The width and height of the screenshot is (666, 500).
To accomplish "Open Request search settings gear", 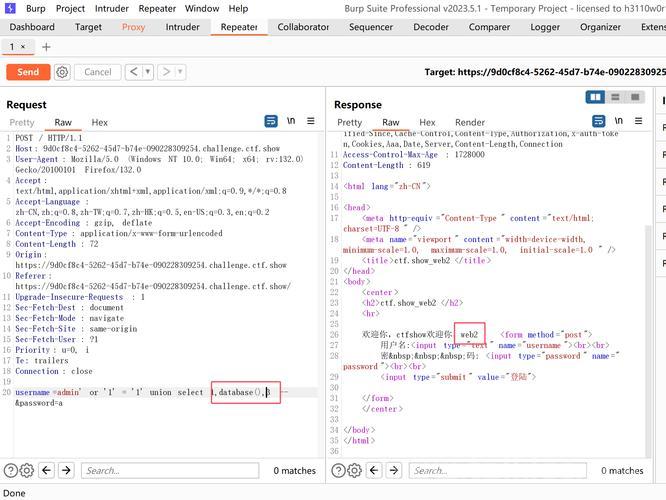I will [27, 471].
